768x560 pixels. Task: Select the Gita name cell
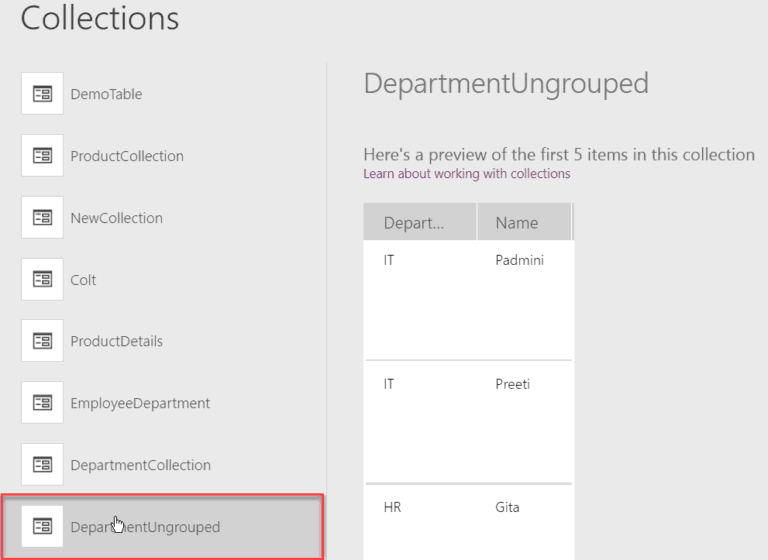click(x=507, y=507)
